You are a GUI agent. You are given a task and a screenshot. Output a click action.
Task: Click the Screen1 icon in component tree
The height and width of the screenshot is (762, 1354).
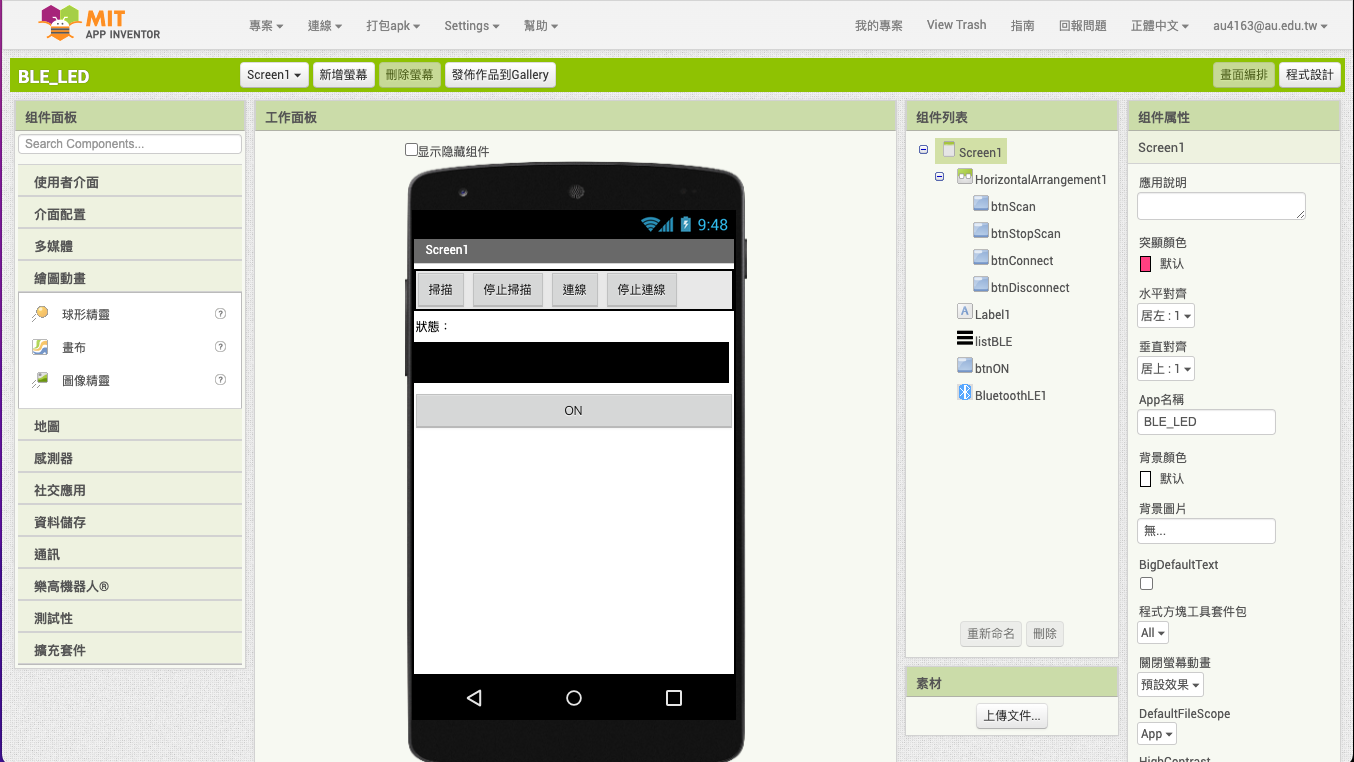(948, 150)
